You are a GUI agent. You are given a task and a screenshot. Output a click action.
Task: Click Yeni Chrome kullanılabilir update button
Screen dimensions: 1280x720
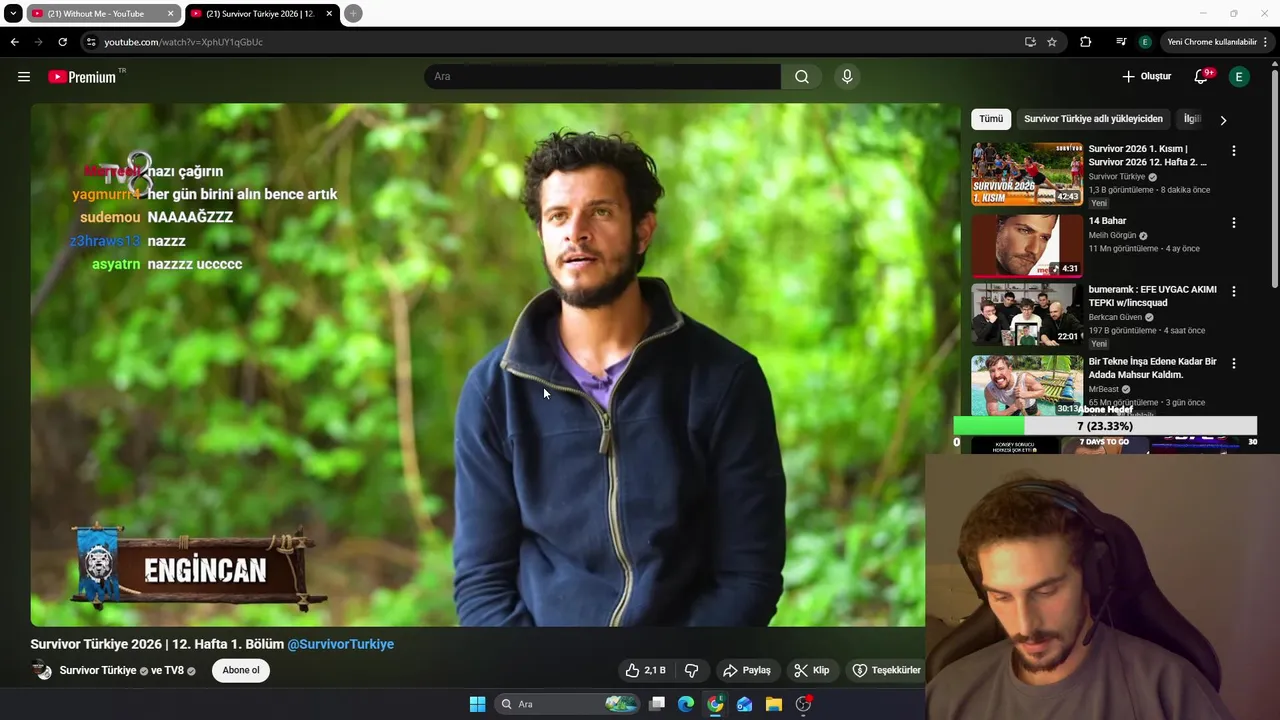[x=1211, y=42]
